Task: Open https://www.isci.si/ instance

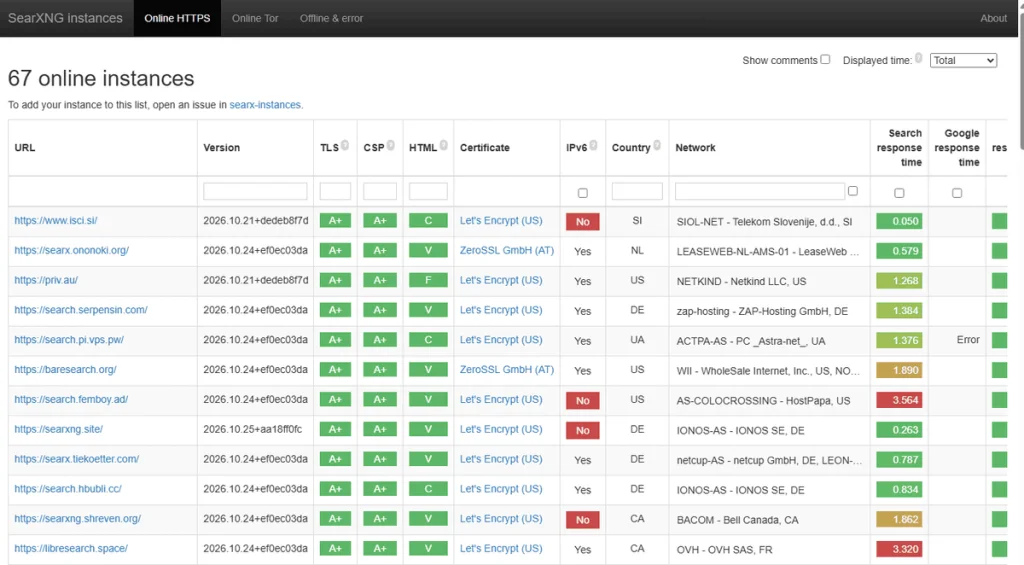Action: point(56,221)
